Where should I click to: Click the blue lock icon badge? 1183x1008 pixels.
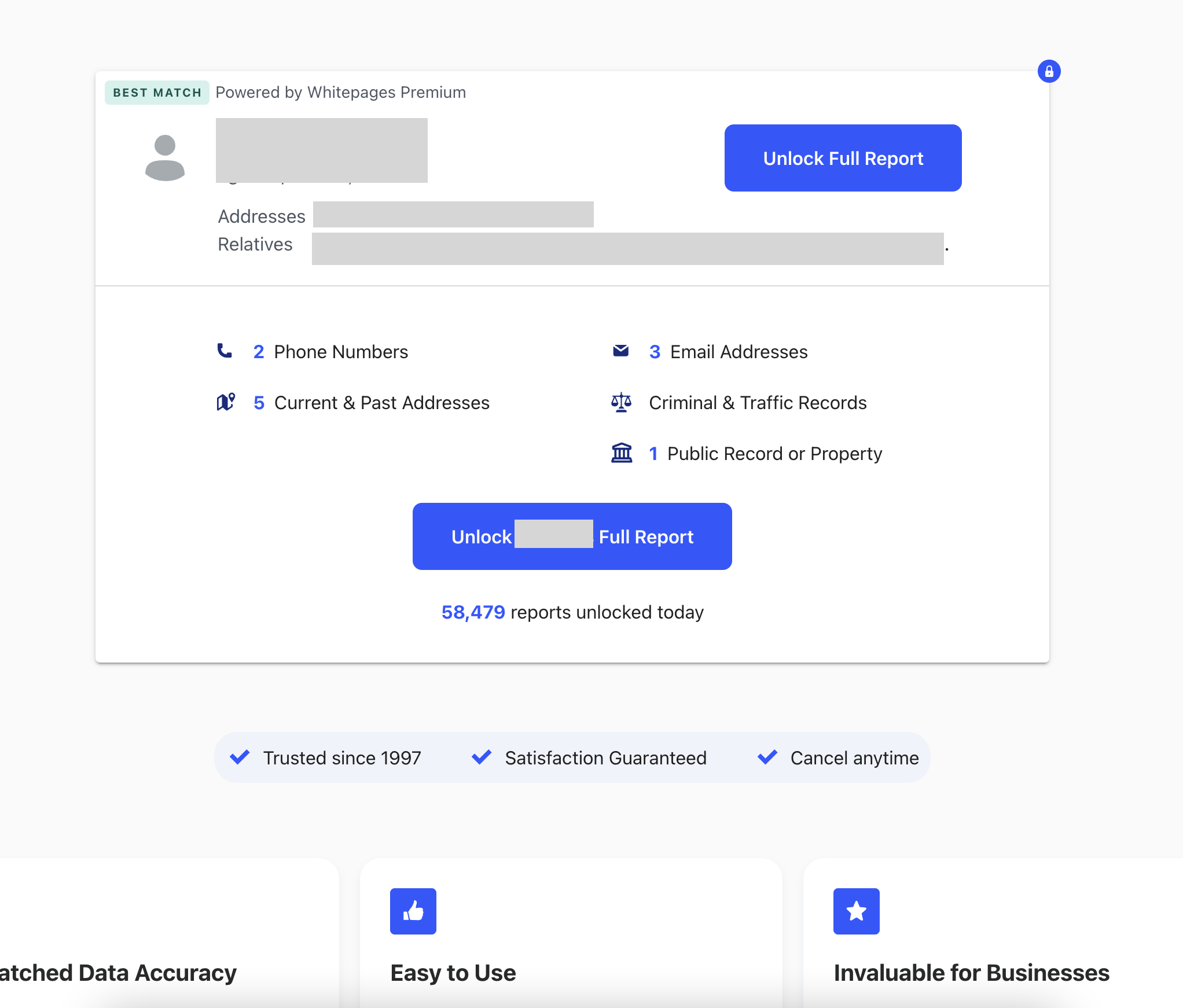1049,71
